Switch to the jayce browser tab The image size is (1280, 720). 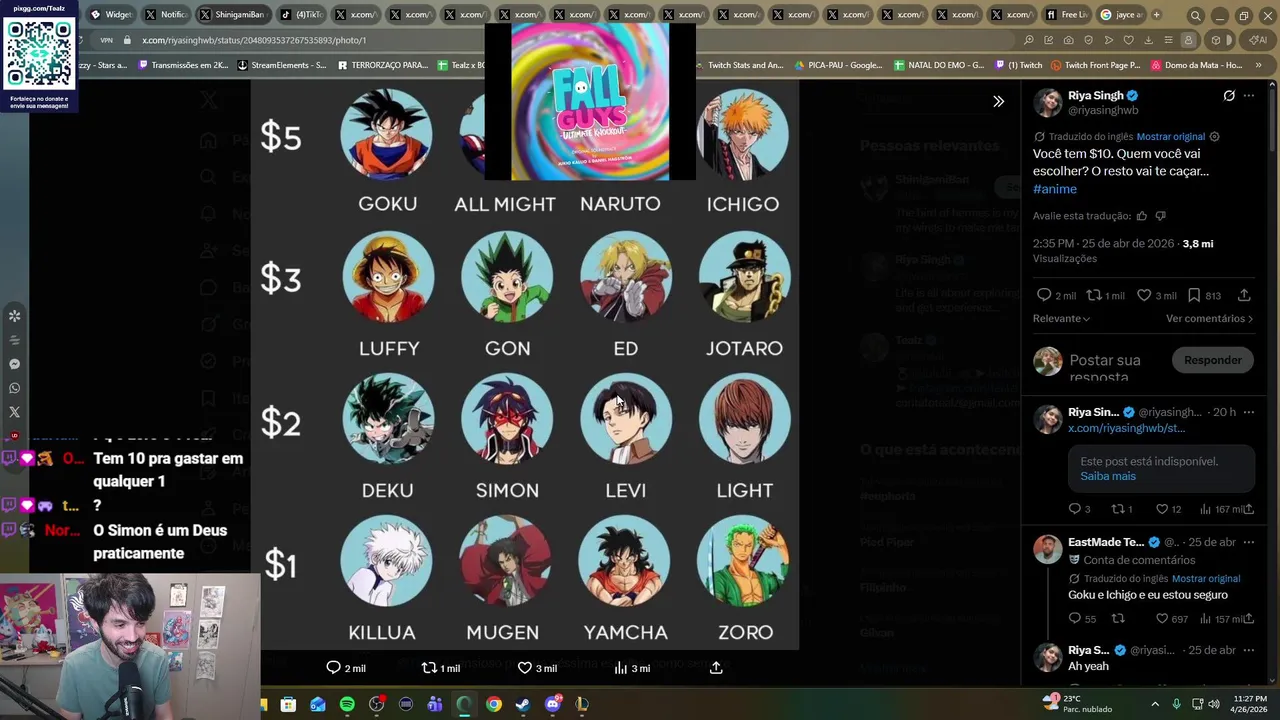tap(1121, 15)
